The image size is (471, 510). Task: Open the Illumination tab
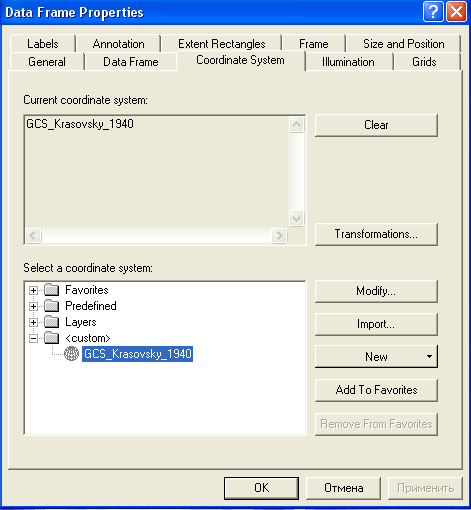point(348,62)
